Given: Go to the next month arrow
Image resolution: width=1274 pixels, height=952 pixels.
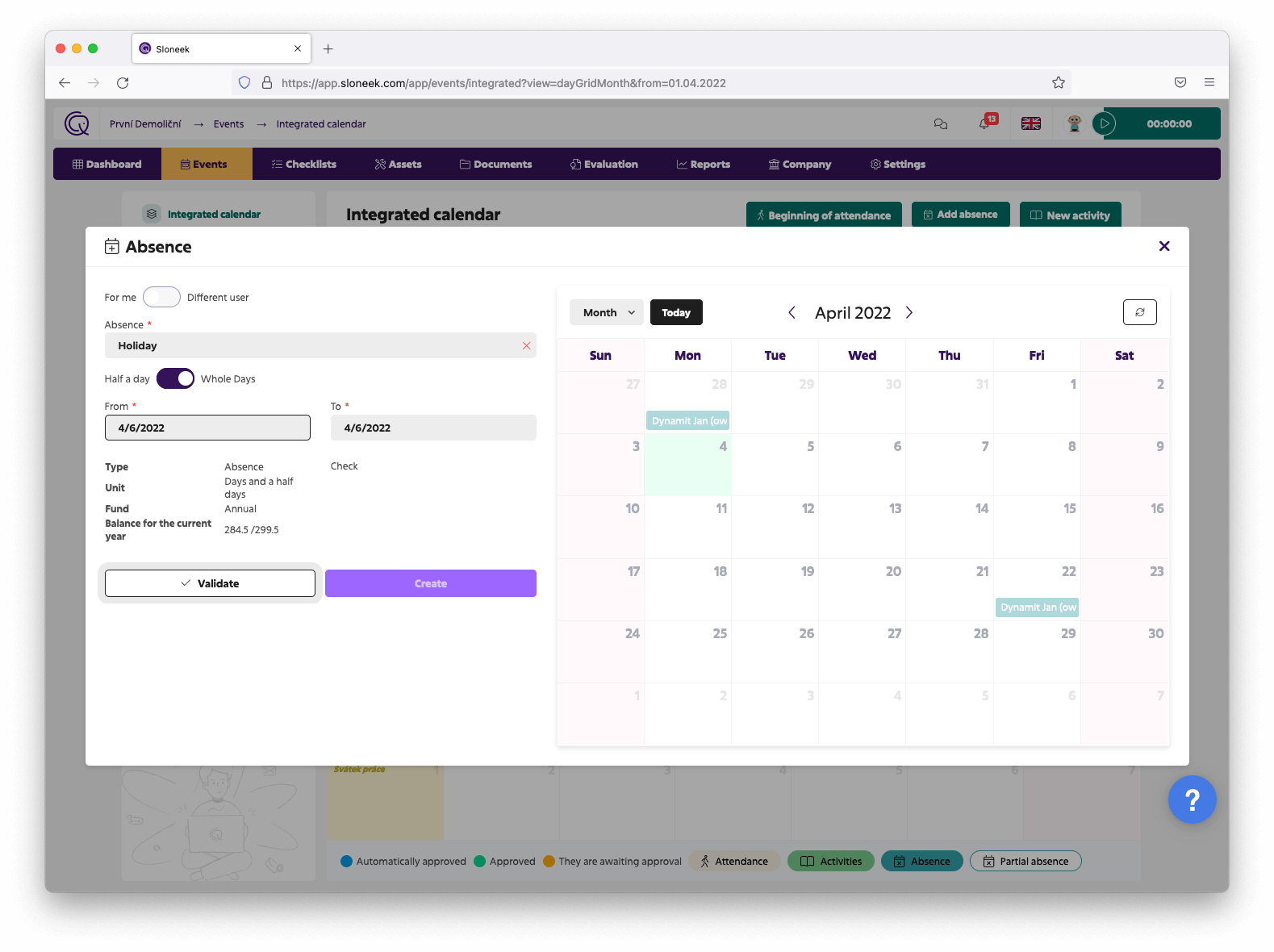Looking at the screenshot, I should click(x=909, y=312).
